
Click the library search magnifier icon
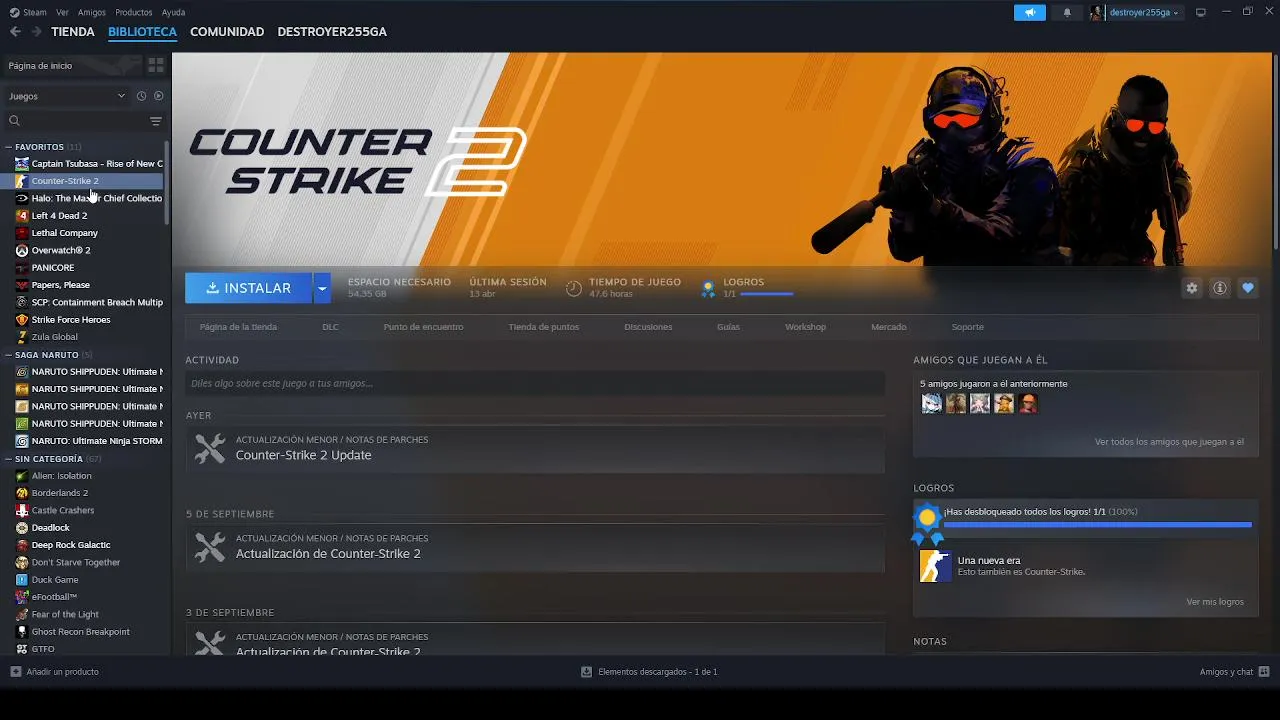click(x=14, y=121)
